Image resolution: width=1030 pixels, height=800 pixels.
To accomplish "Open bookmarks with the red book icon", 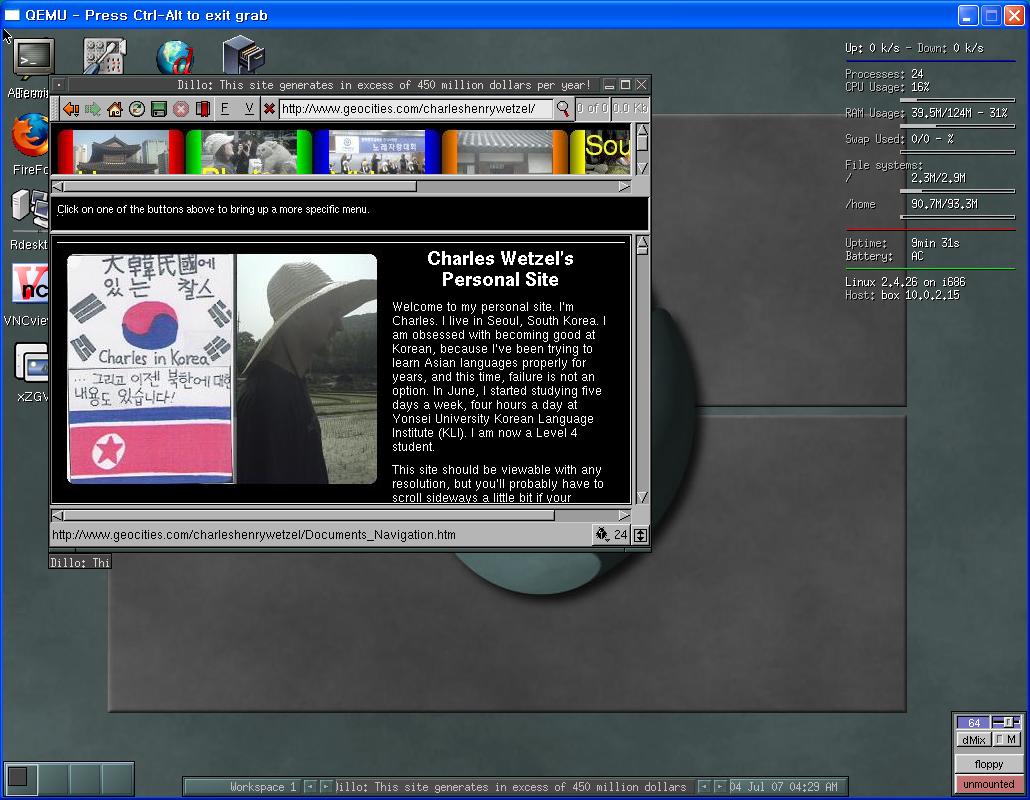I will [x=202, y=109].
